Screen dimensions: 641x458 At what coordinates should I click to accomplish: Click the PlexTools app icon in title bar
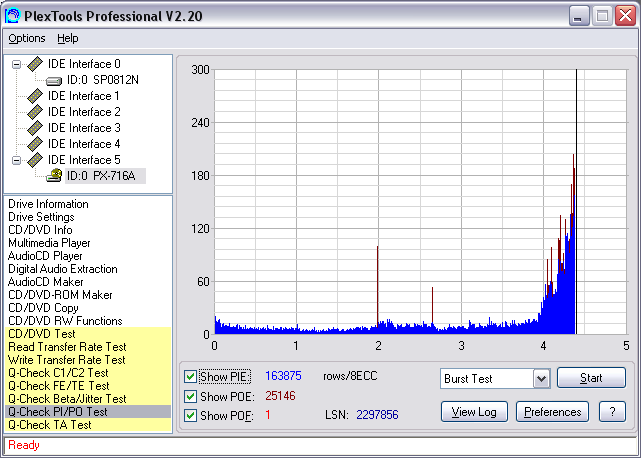click(x=13, y=16)
